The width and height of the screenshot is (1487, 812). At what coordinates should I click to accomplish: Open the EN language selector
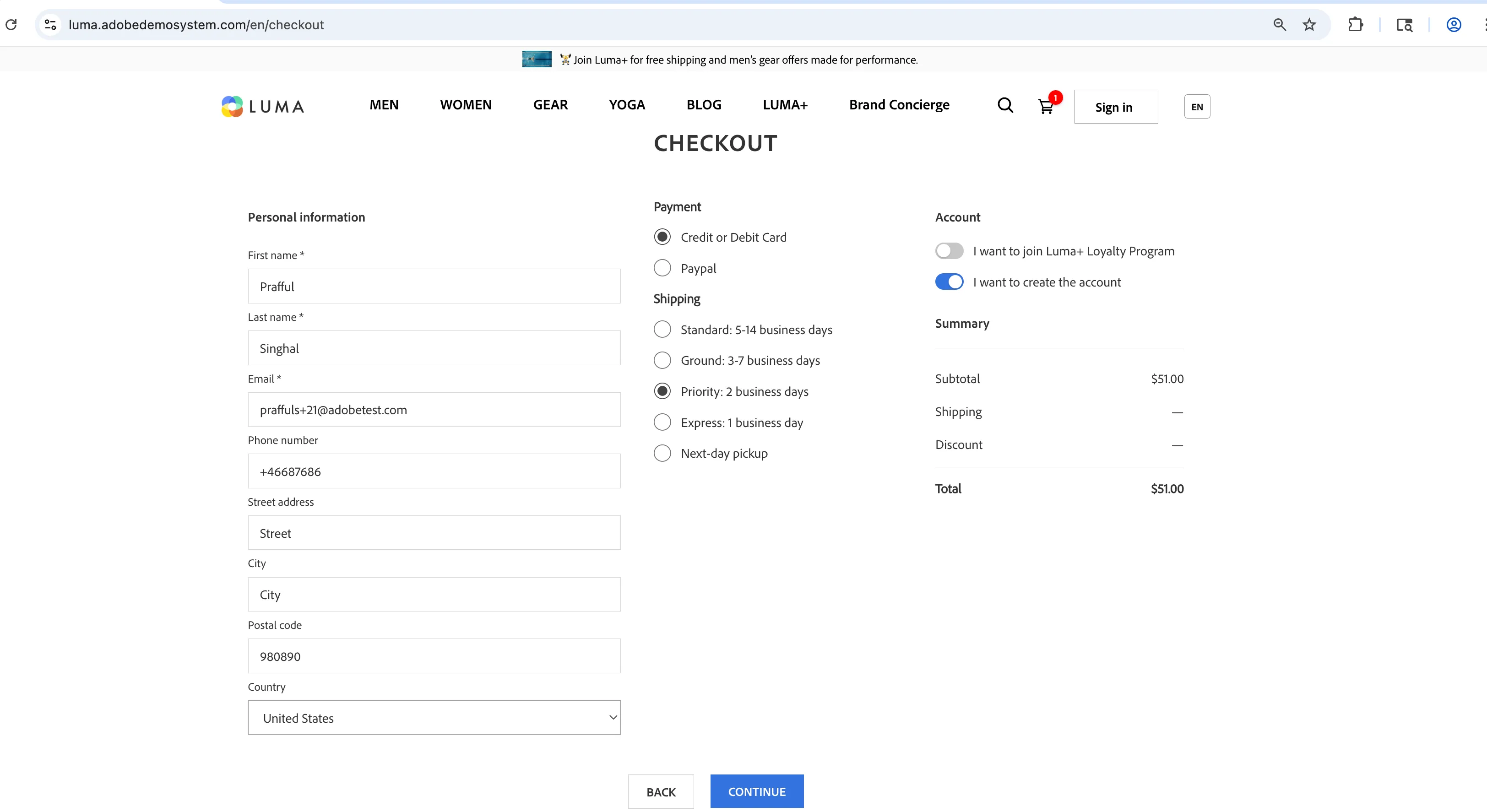pyautogui.click(x=1197, y=107)
